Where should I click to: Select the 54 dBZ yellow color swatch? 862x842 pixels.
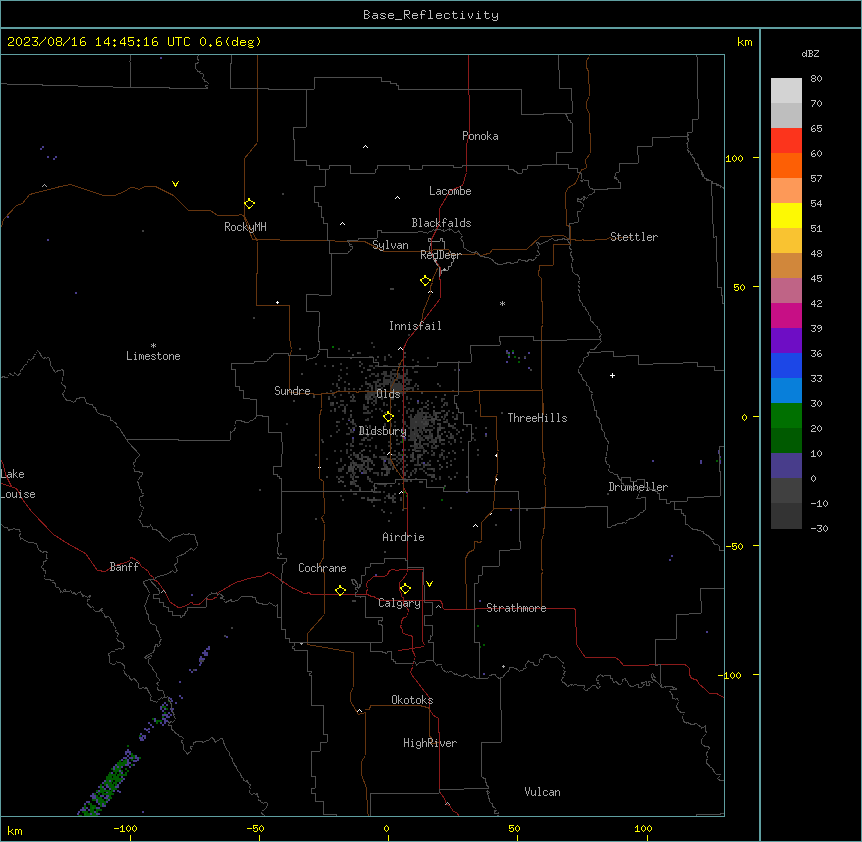tap(786, 215)
